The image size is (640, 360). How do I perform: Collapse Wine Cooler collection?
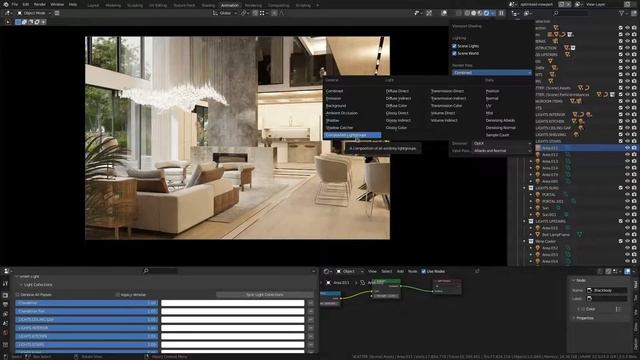(x=525, y=241)
